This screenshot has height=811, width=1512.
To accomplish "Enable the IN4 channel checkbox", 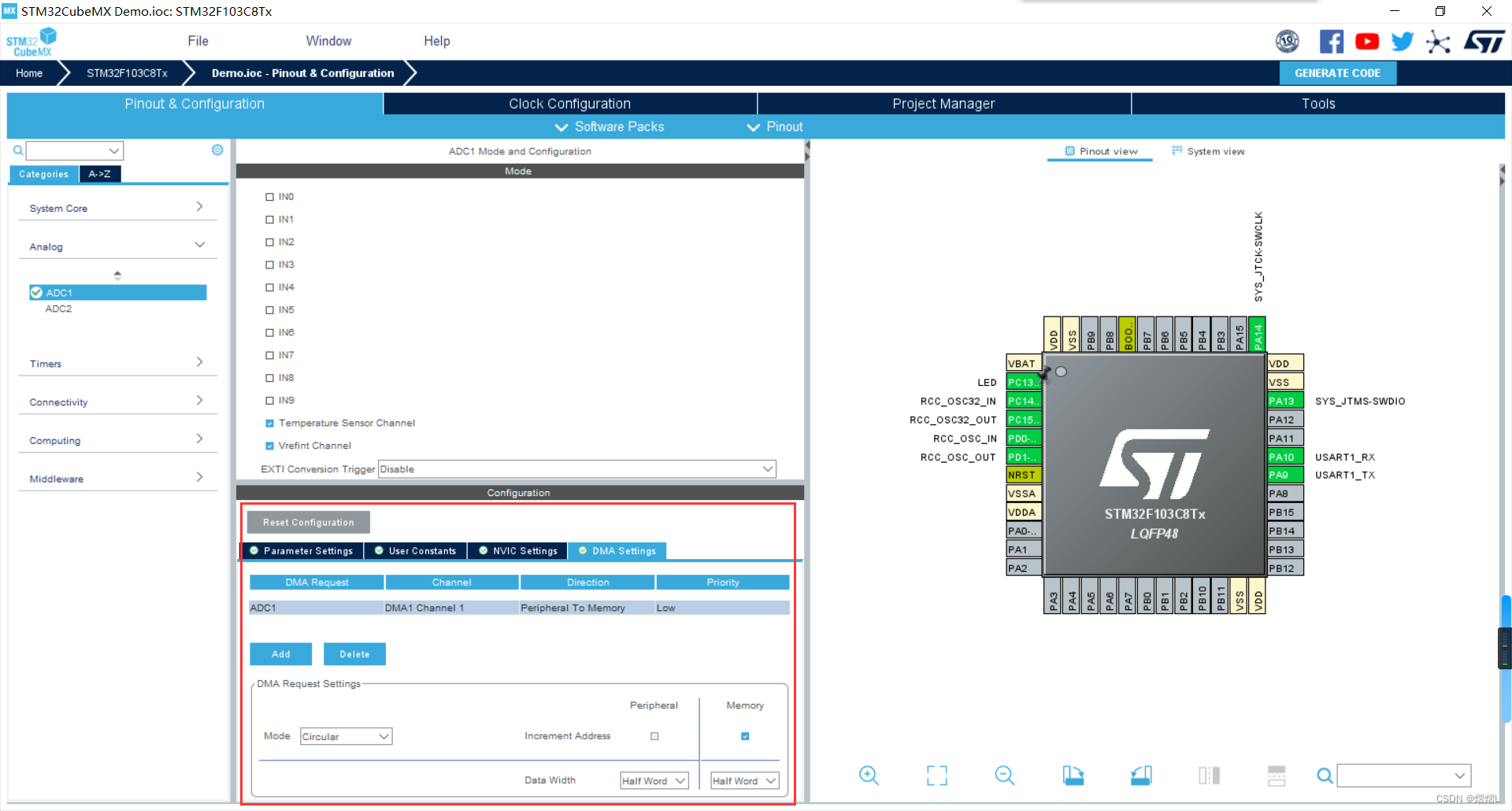I will [269, 287].
